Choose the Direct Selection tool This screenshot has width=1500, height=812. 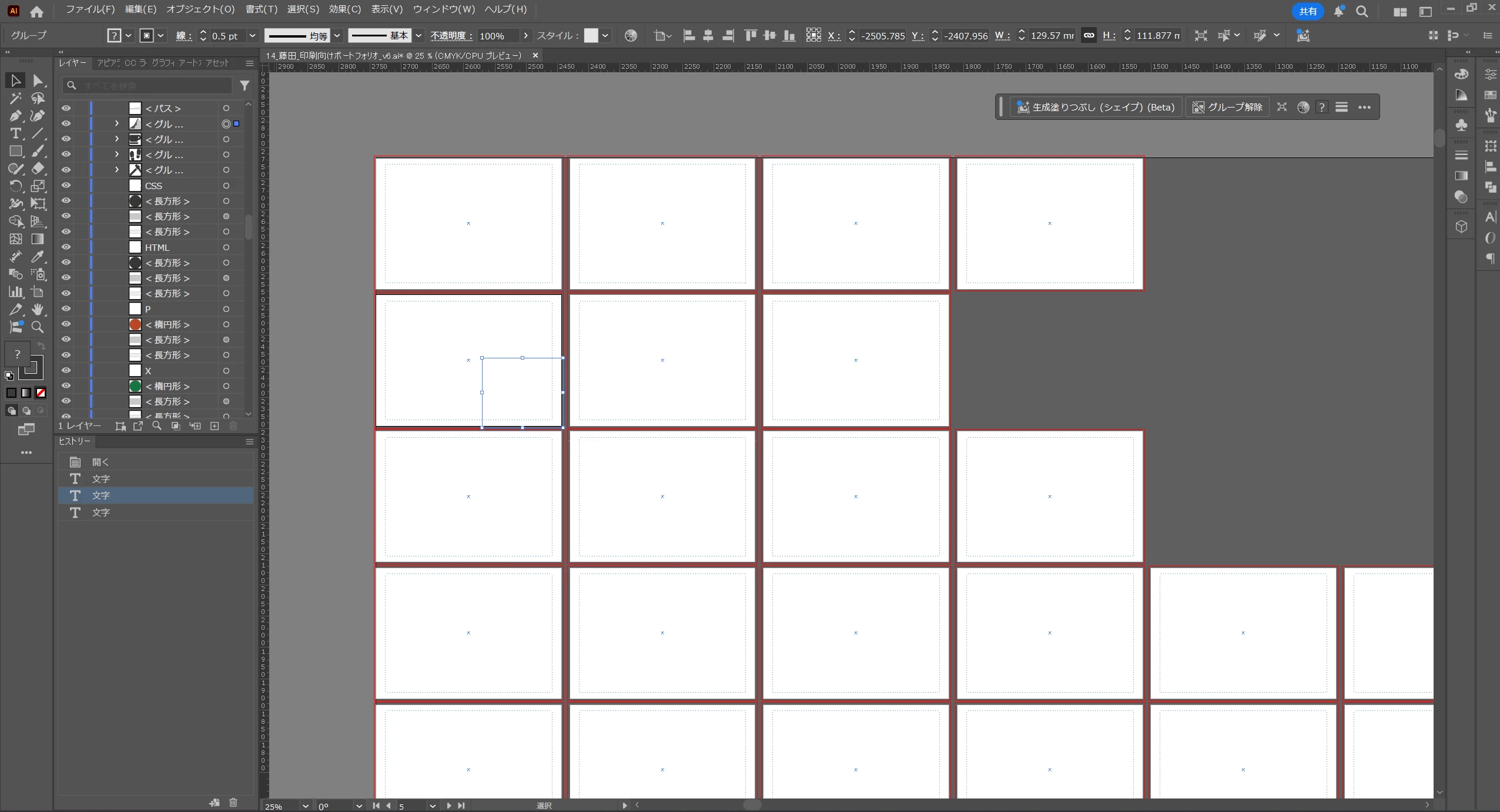point(38,80)
